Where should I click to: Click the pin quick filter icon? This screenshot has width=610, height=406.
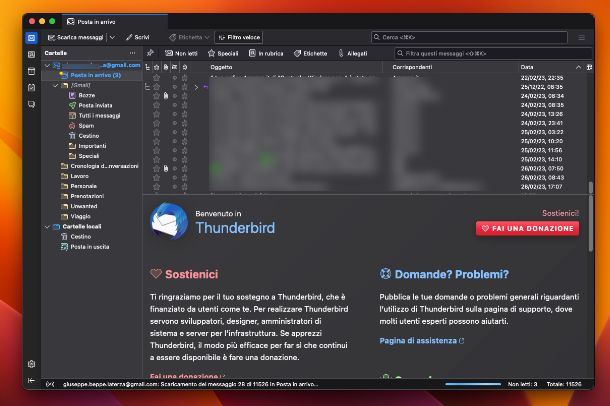[x=151, y=53]
